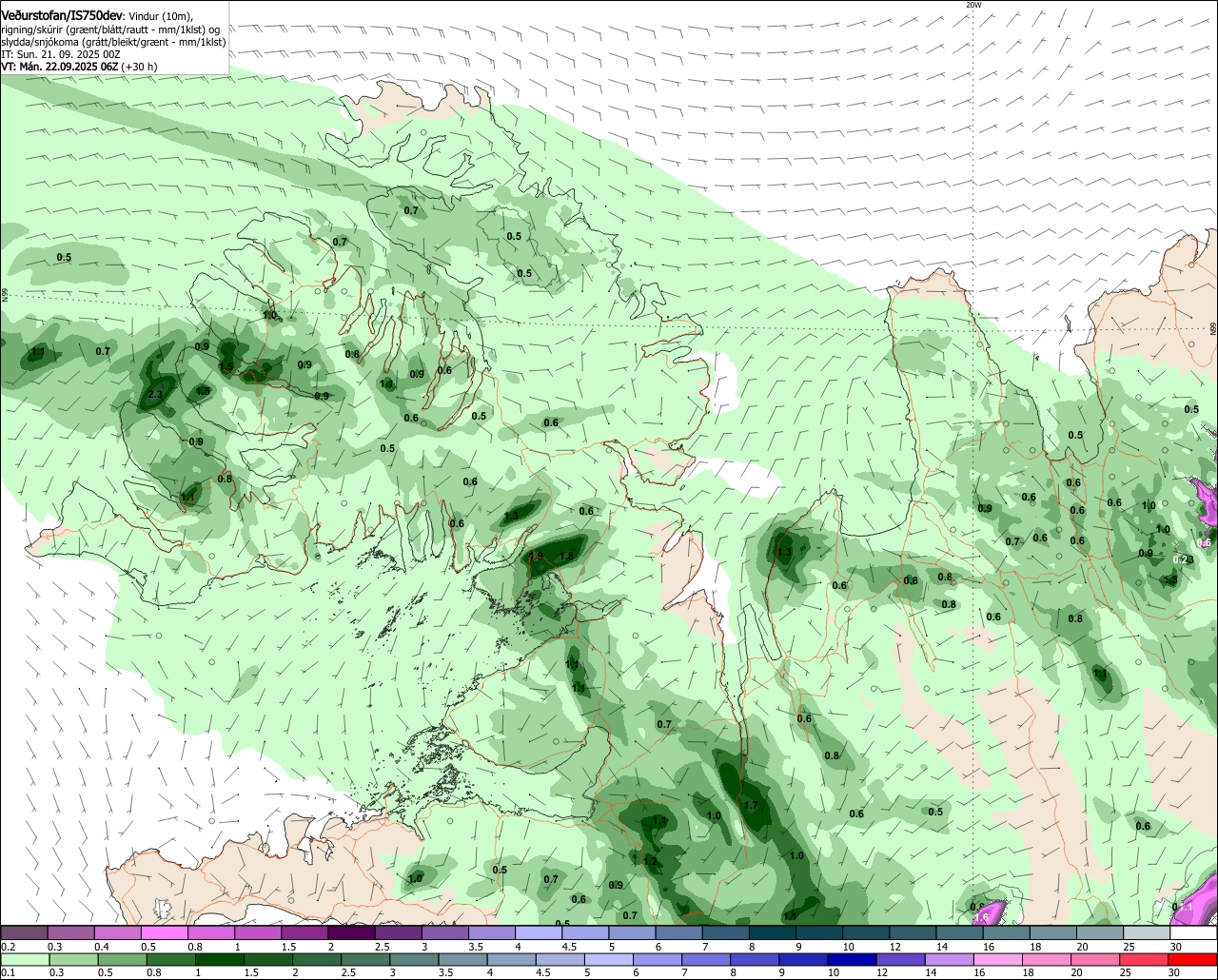The image size is (1218, 980).
Task: Pick the top-row dark teal swatch starting at 8
Action: (x=772, y=932)
